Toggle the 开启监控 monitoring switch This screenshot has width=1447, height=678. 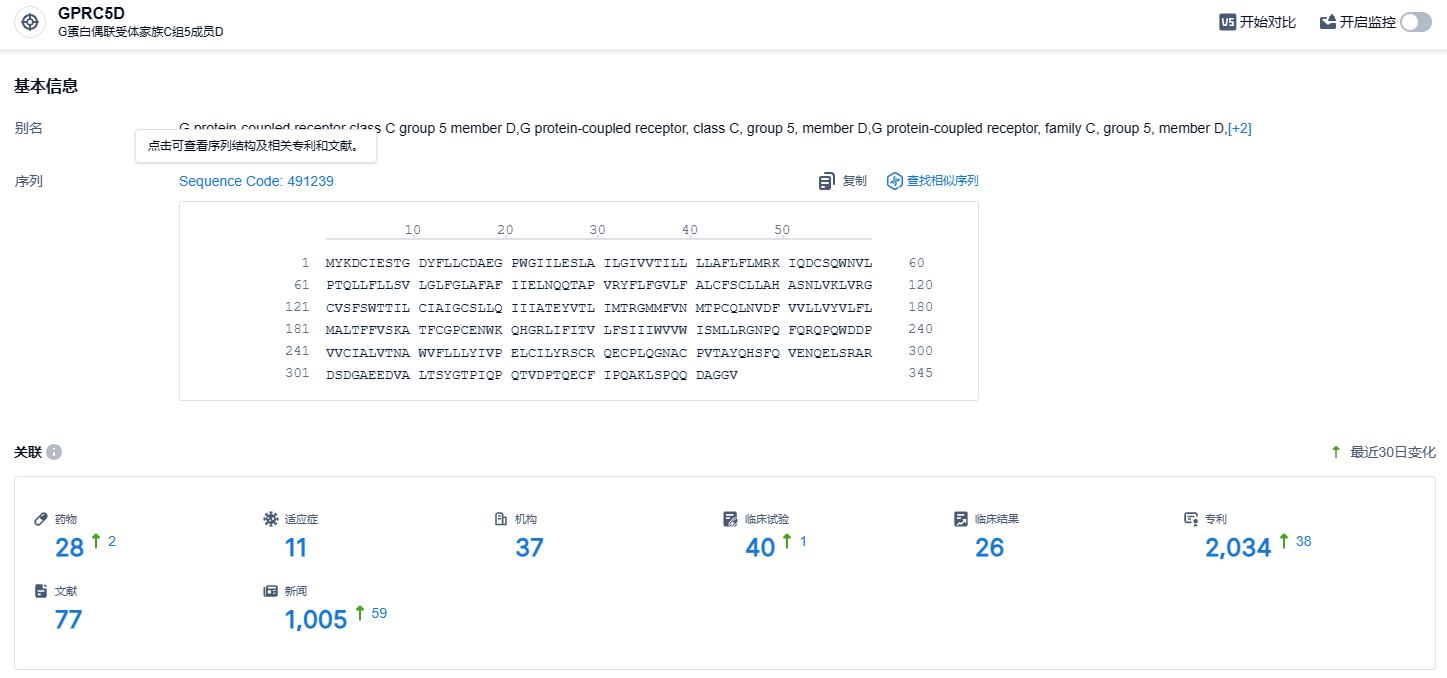[x=1415, y=22]
